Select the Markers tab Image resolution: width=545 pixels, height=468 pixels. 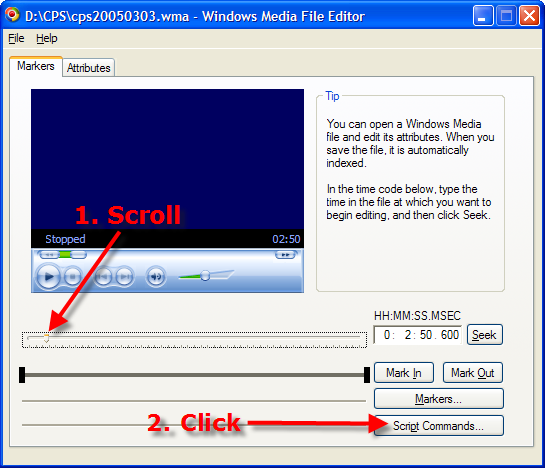click(x=36, y=66)
